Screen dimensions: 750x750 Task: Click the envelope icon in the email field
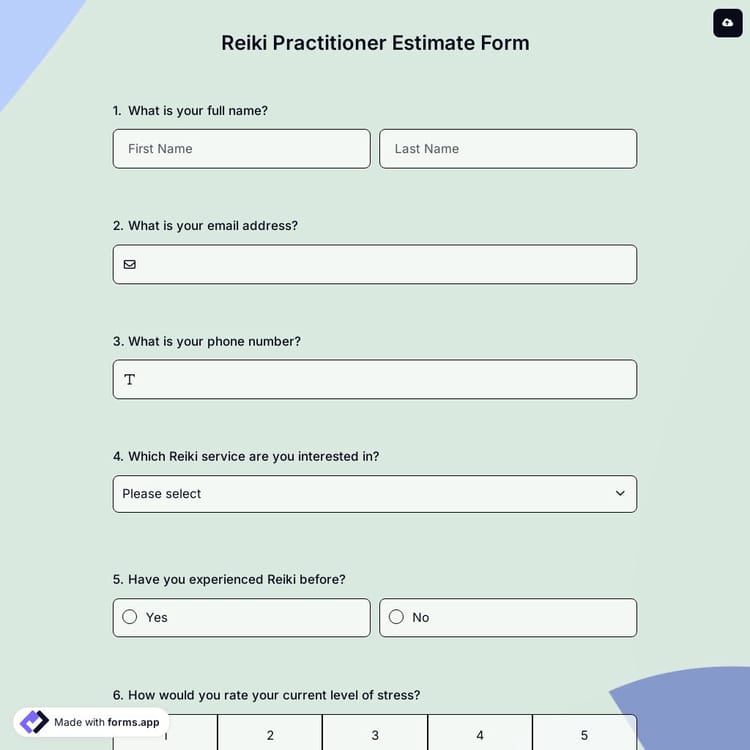(130, 265)
